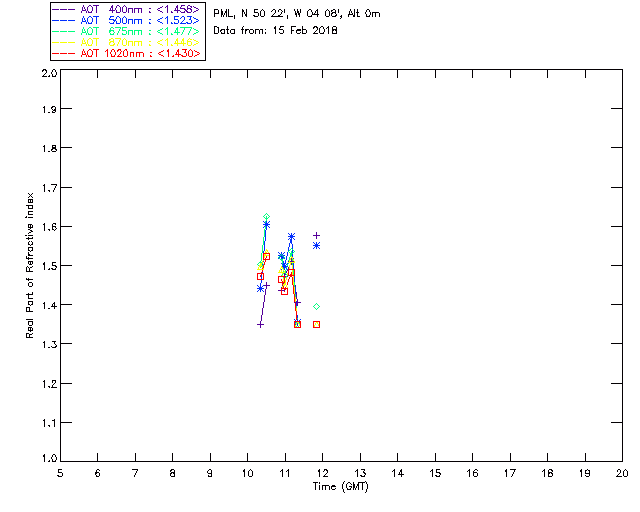This screenshot has height=512, width=640.
Task: Click the lowest purple plus marker near 1.35
Action: click(x=260, y=325)
